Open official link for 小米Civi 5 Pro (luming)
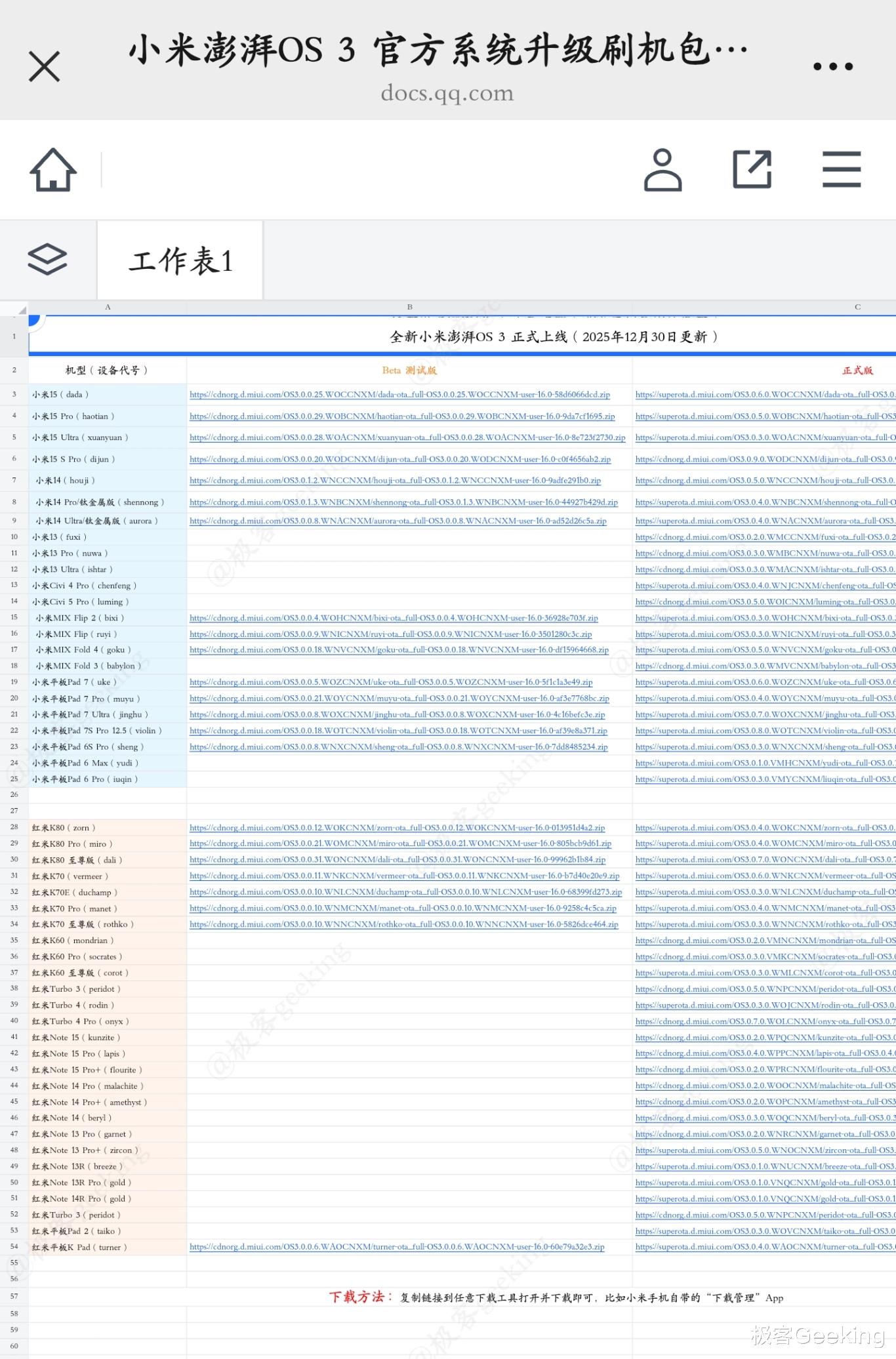 pos(765,602)
